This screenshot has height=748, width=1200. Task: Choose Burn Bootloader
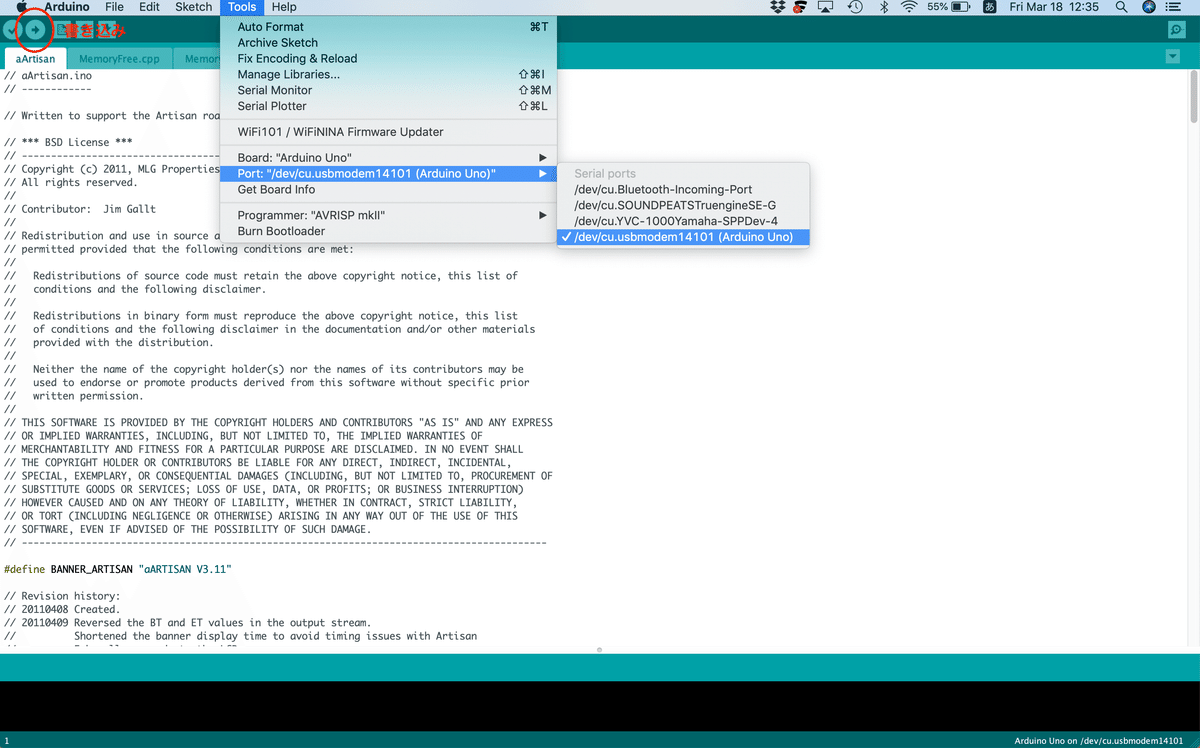click(x=389, y=231)
